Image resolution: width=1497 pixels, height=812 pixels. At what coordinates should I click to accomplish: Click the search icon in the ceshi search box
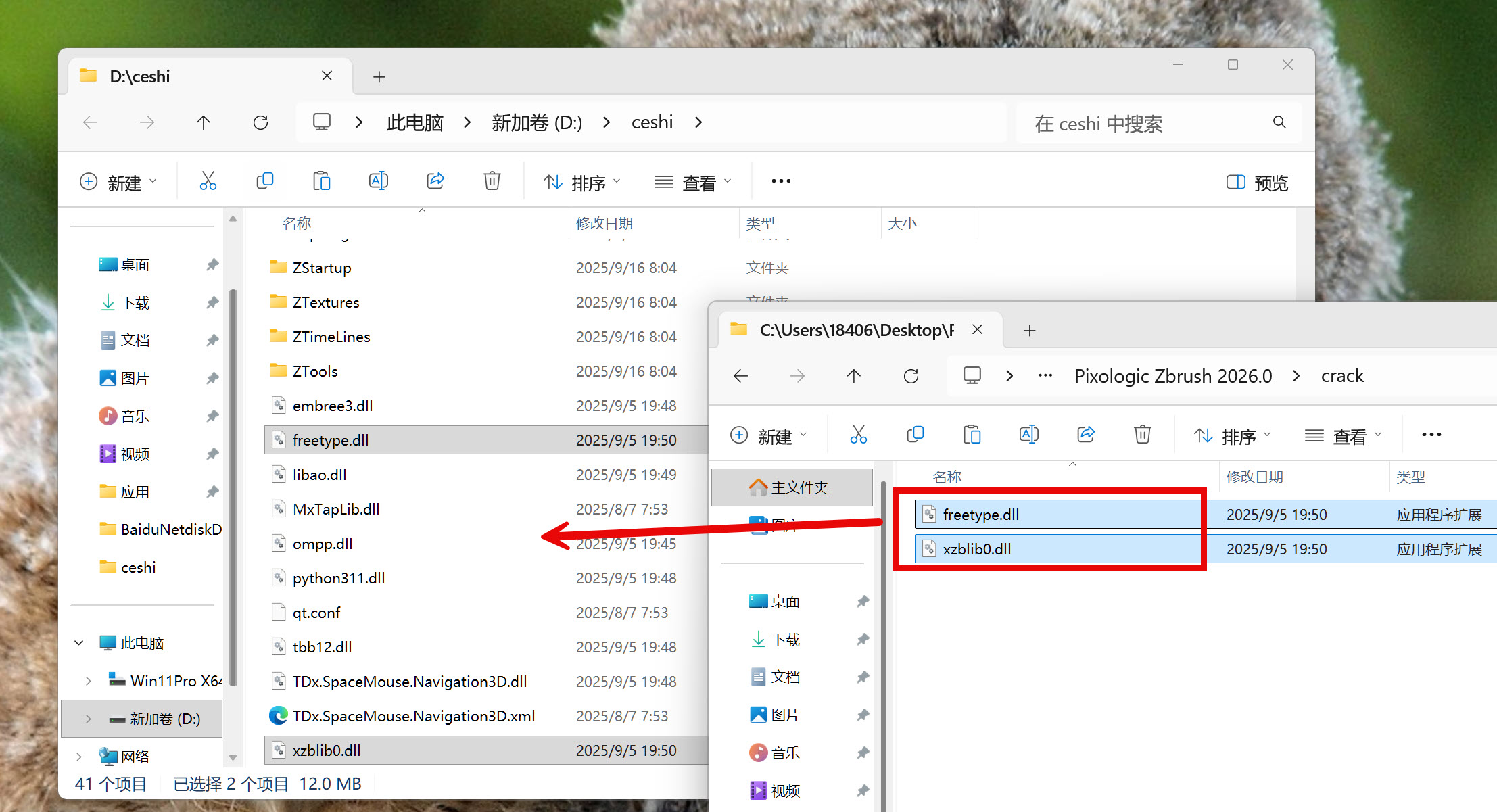click(1279, 122)
